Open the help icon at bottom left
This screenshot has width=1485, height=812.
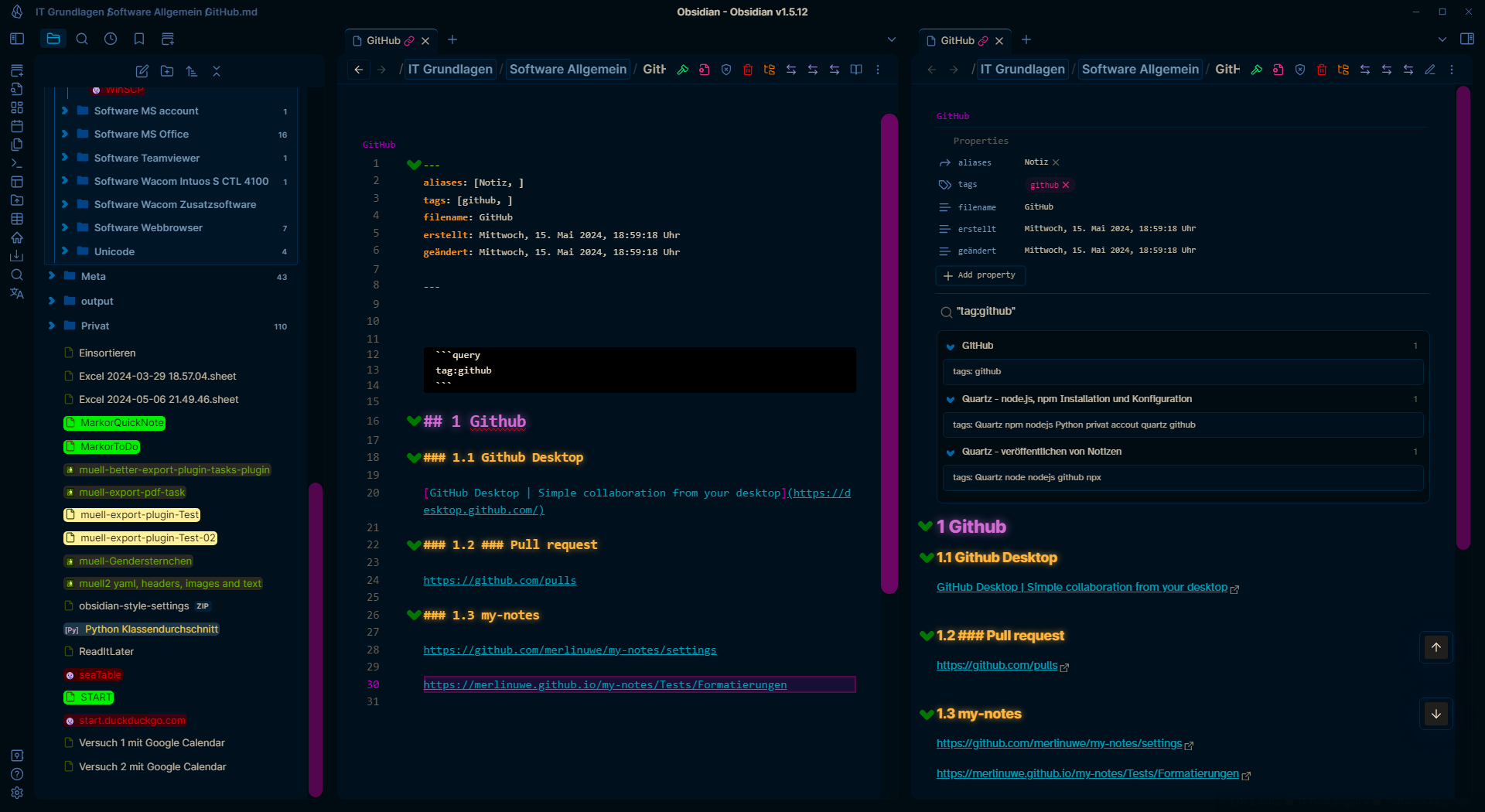pyautogui.click(x=17, y=774)
